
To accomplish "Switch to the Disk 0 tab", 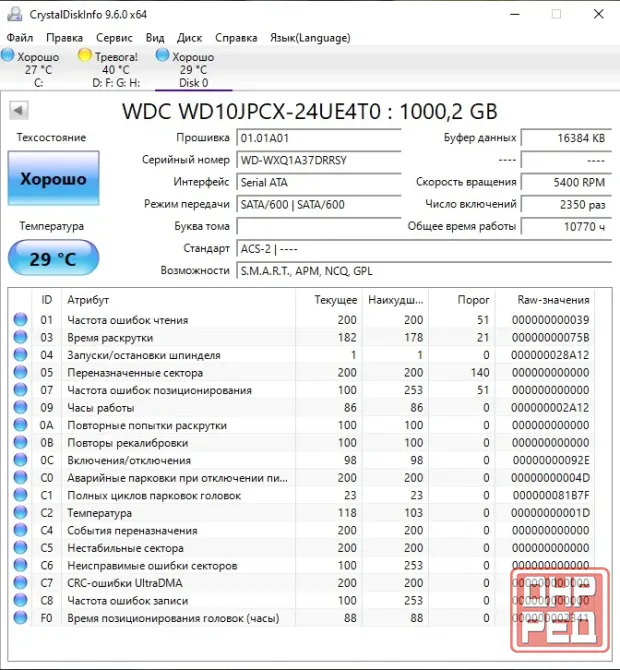I will click(x=193, y=69).
